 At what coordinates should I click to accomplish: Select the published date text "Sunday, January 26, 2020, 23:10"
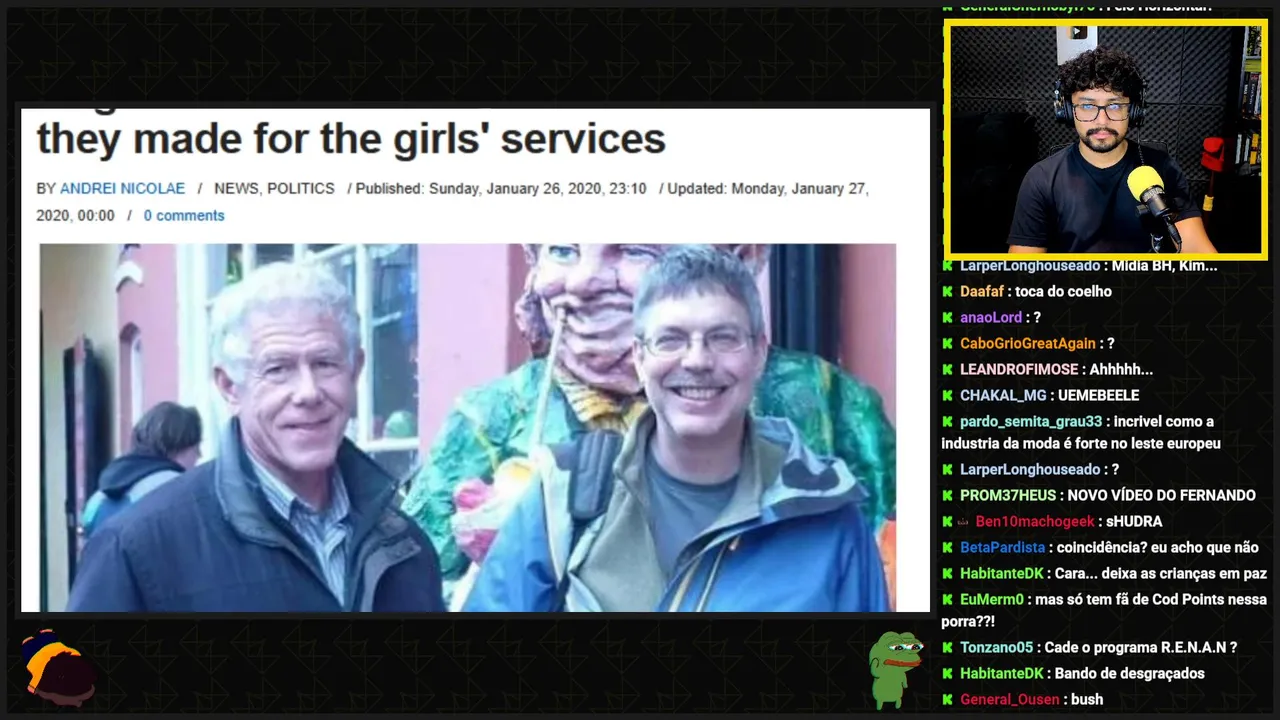point(538,188)
